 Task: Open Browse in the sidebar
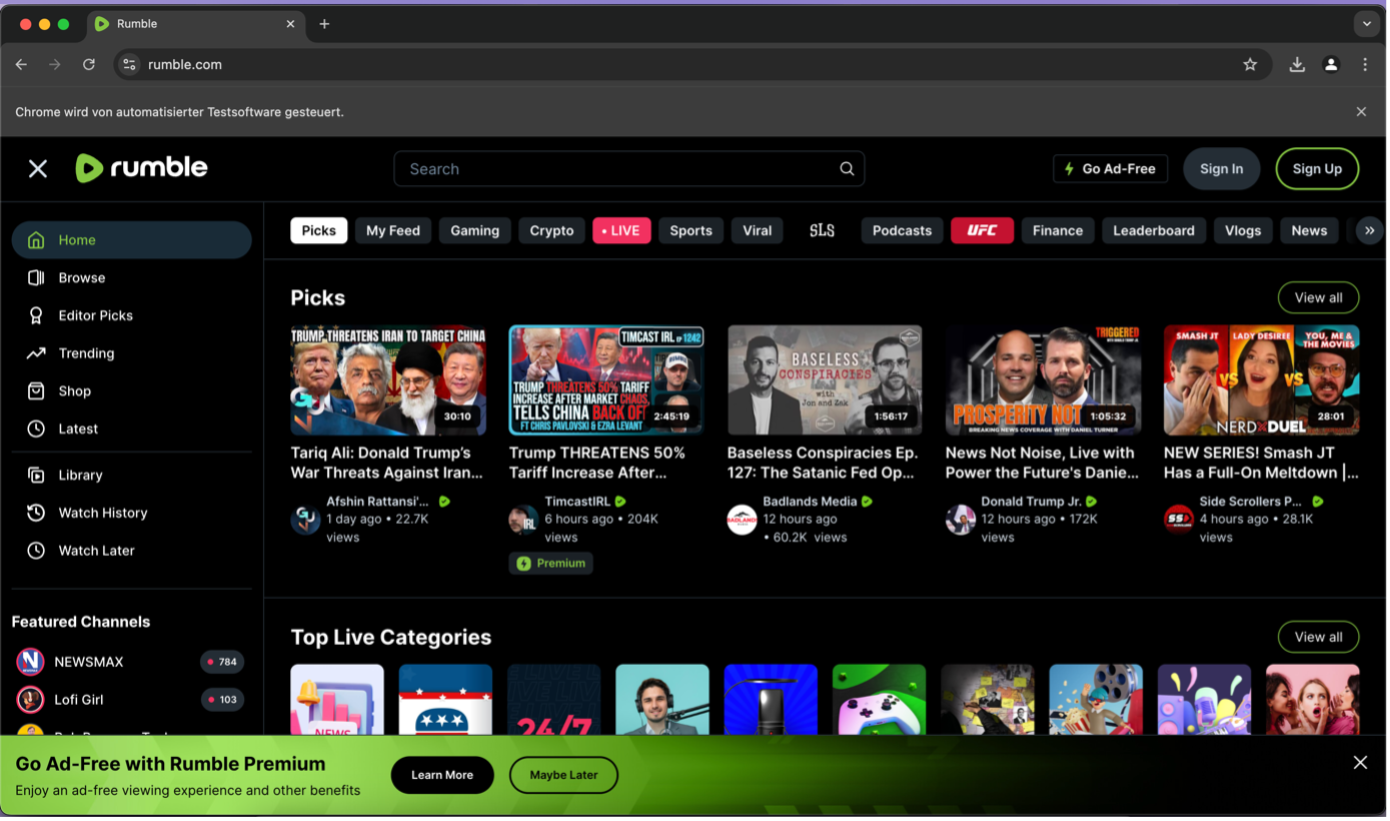click(x=132, y=278)
